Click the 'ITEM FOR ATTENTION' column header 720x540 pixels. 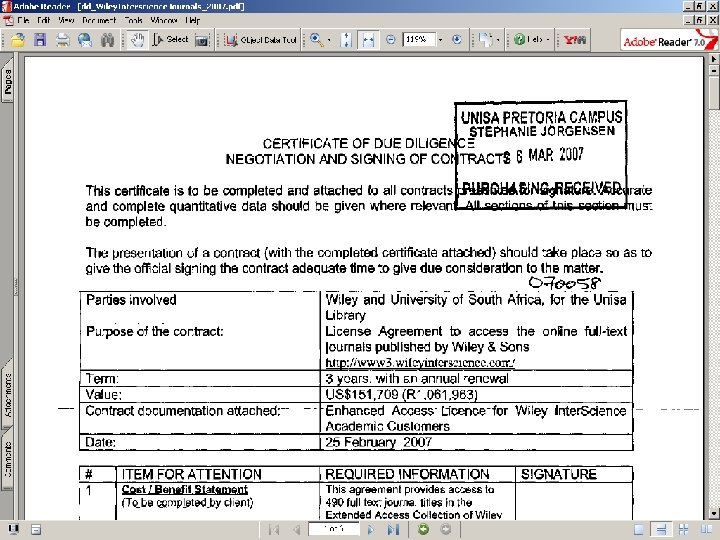click(218, 474)
